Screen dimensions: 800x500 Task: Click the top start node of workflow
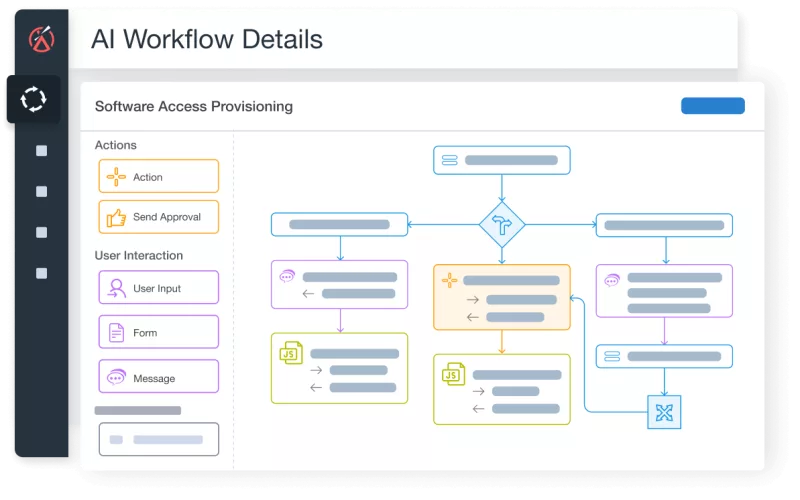(x=501, y=160)
